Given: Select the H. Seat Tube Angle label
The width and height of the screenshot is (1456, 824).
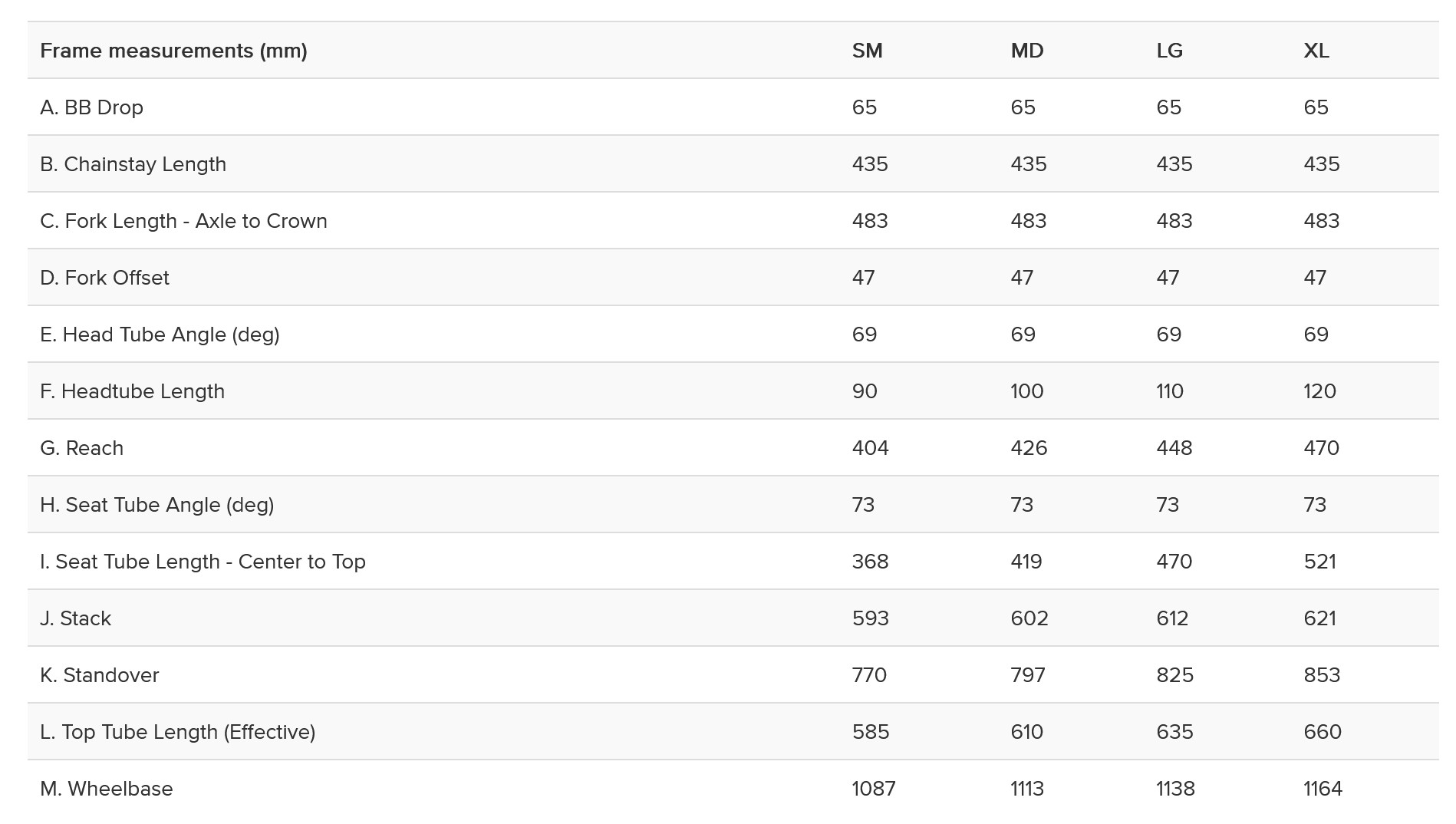Looking at the screenshot, I should click(156, 505).
